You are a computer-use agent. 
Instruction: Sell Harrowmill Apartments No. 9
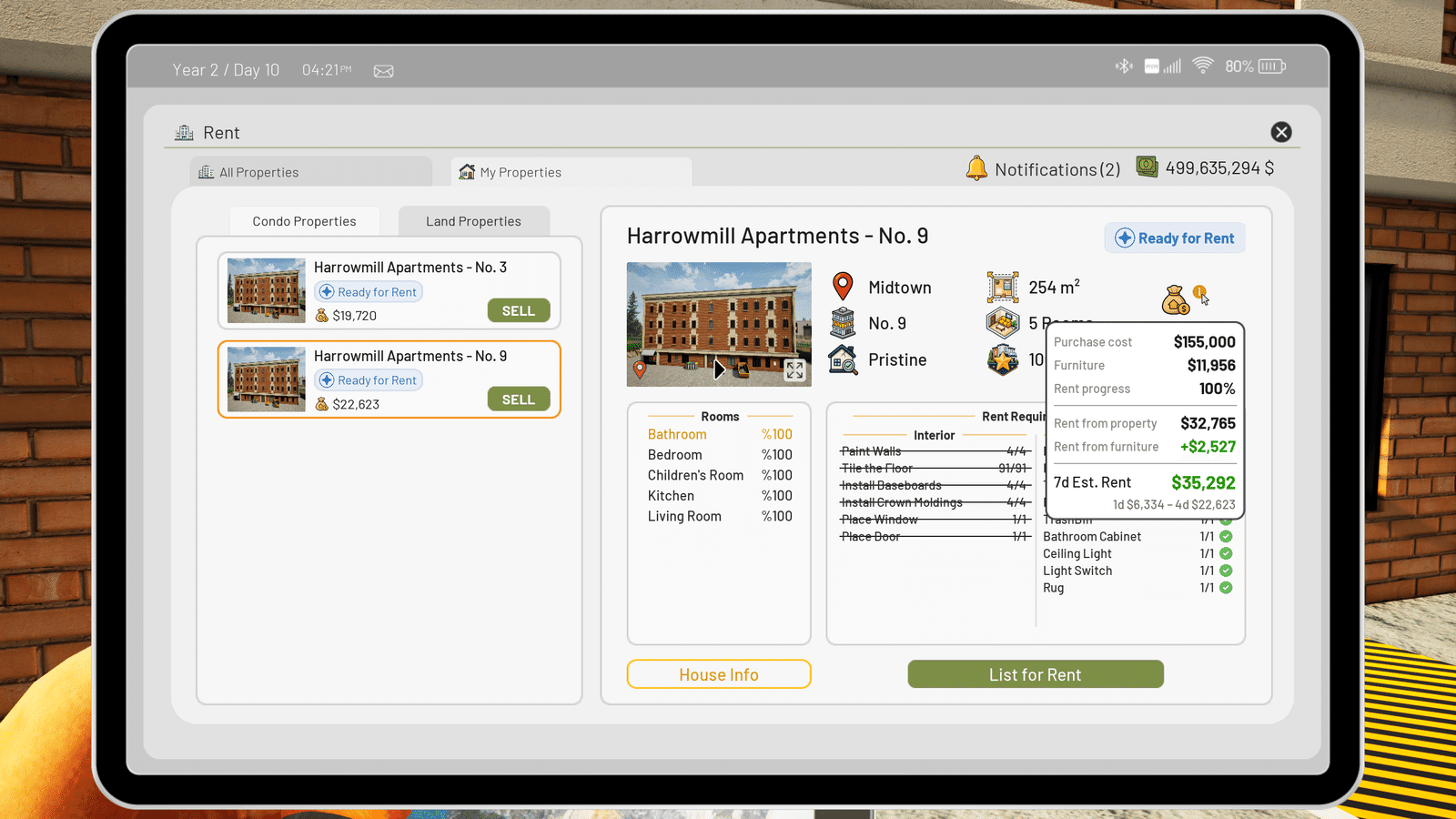(519, 399)
